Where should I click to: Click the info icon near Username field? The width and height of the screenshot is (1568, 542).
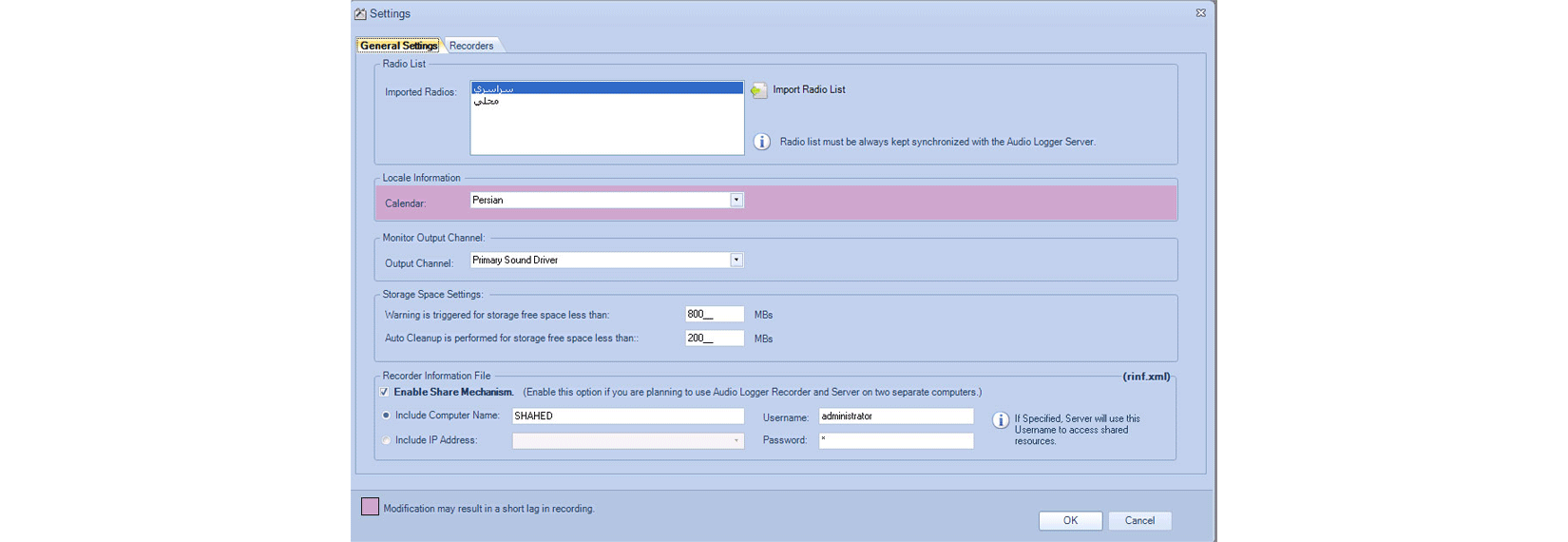pos(1001,420)
